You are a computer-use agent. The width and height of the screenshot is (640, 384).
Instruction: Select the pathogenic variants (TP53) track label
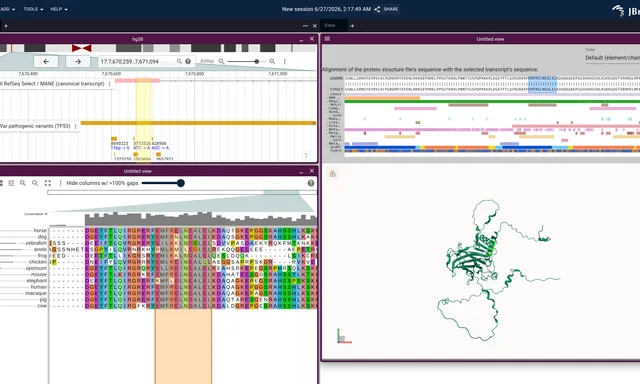[x=35, y=126]
